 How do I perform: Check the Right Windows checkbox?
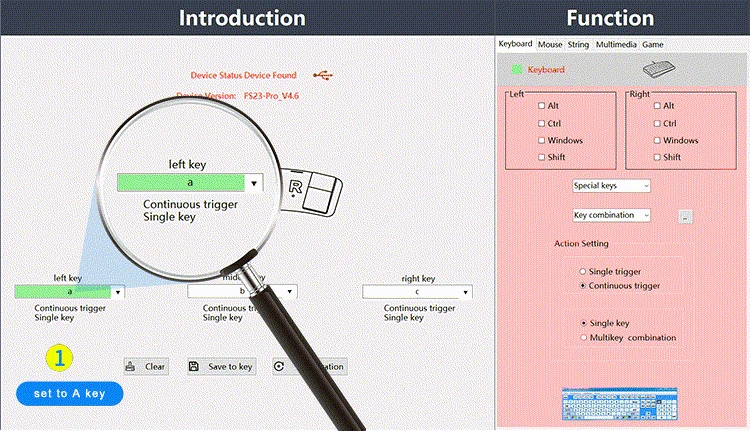[657, 141]
